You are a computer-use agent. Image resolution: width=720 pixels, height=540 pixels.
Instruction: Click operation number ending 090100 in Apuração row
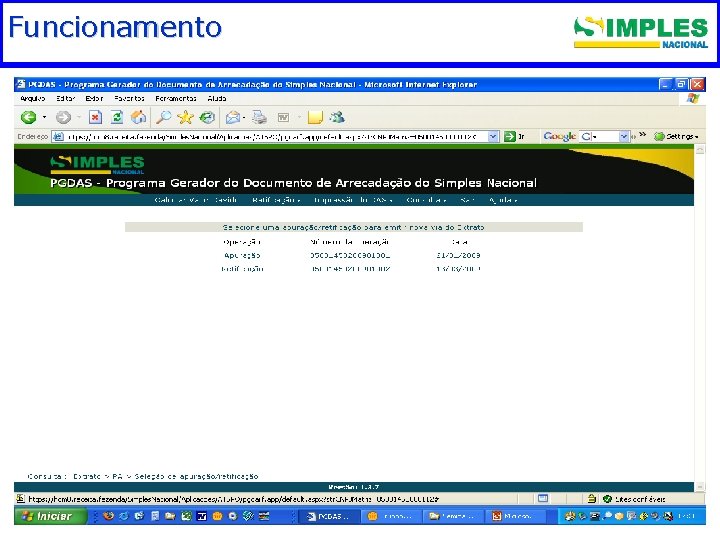[350, 255]
